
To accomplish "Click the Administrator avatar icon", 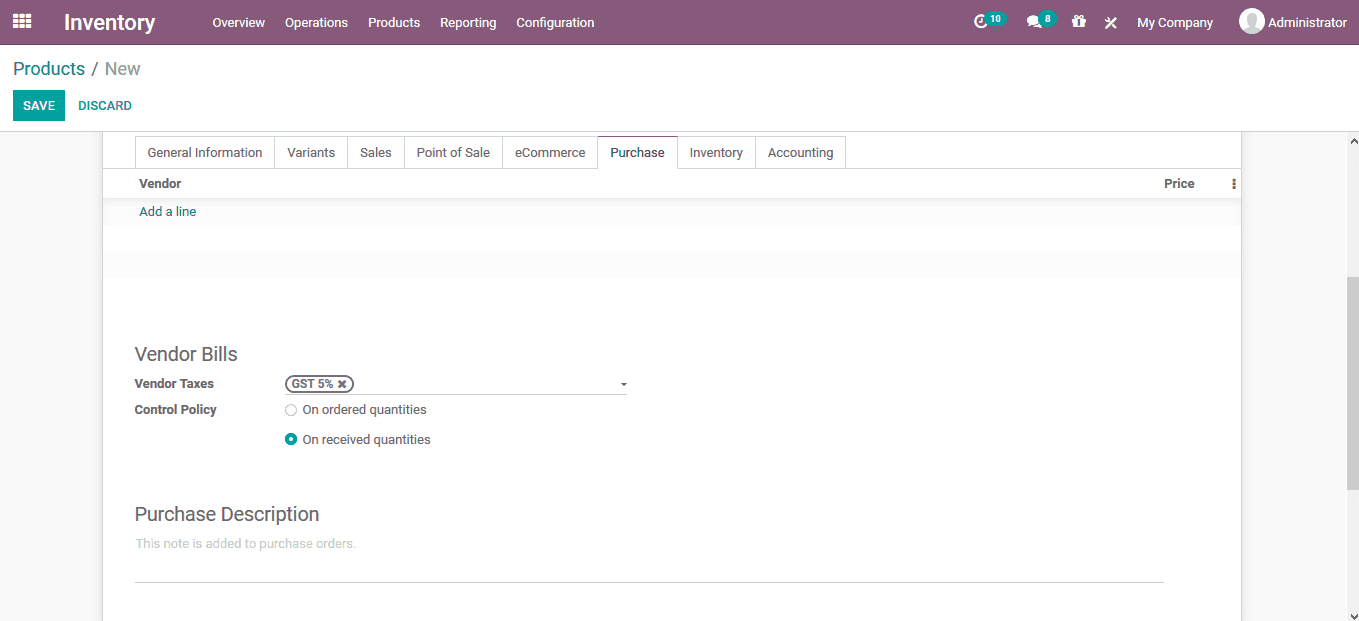I will click(1251, 21).
